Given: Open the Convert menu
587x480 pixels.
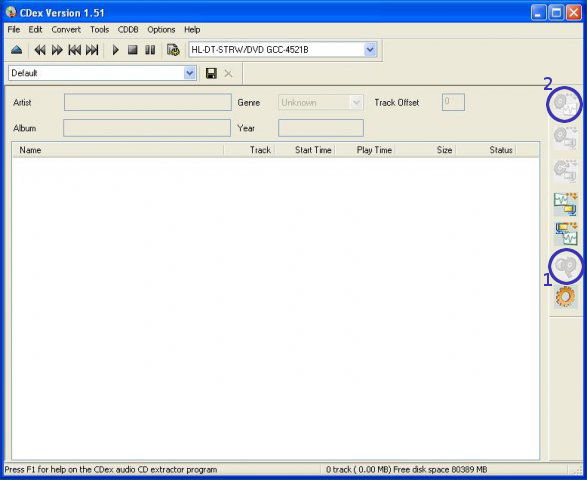Looking at the screenshot, I should 66,30.
